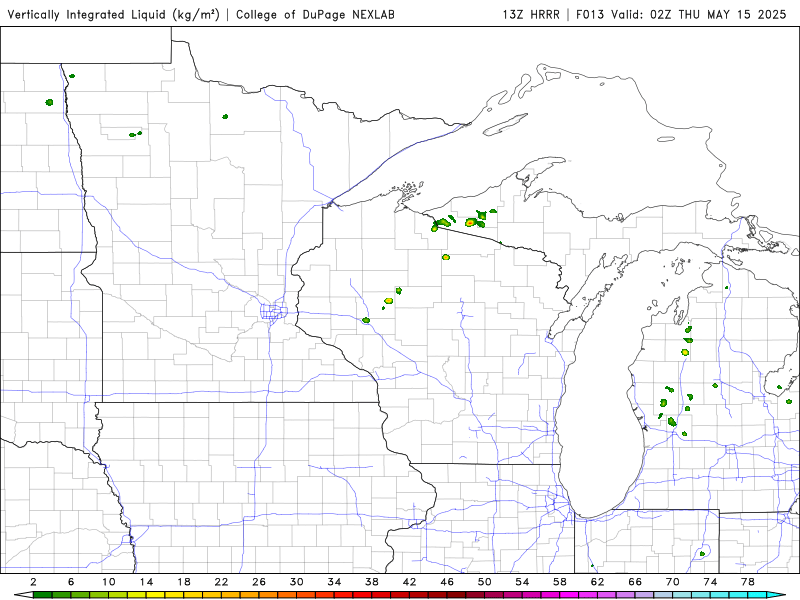
Task: Click the color scale label '58'
Action: 560,582
